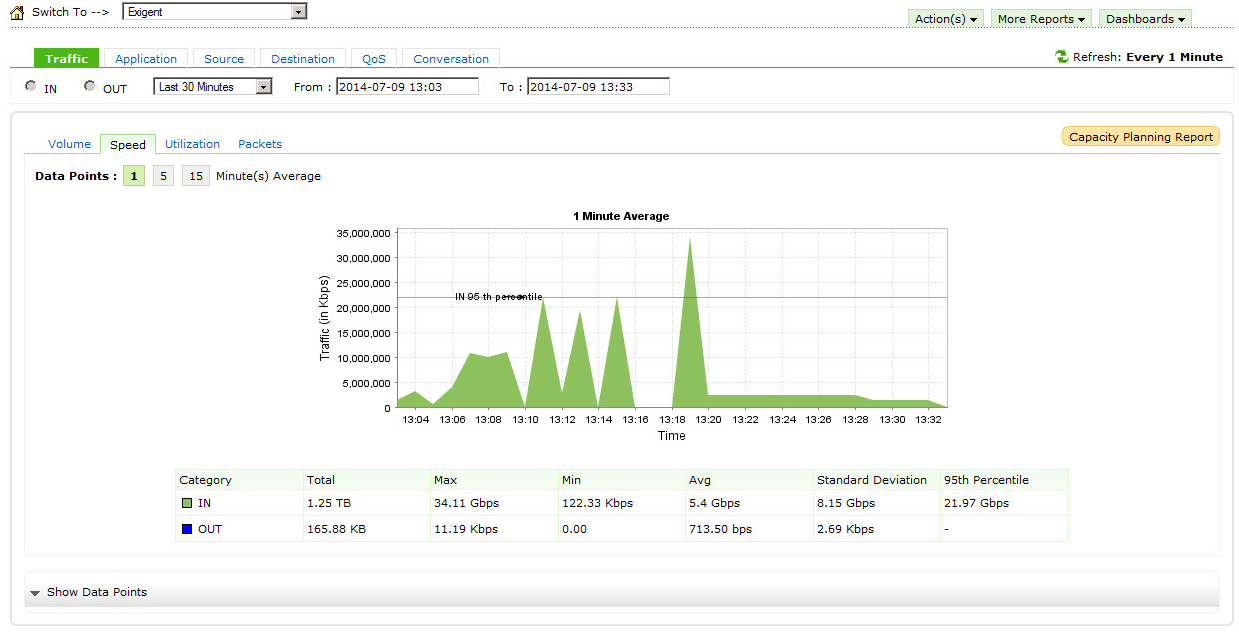Click the Capacity Planning Report button

(x=1140, y=137)
